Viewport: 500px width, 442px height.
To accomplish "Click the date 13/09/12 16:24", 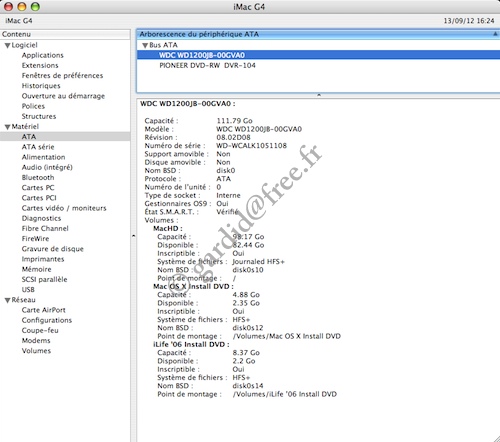I will tap(469, 21).
